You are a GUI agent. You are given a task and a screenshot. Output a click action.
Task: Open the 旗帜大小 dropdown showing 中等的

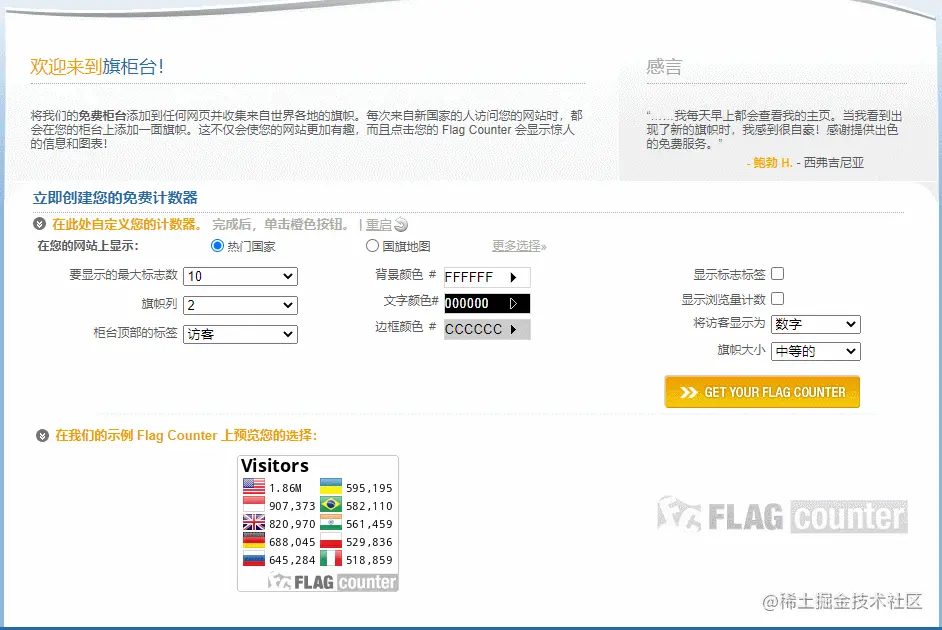click(816, 351)
